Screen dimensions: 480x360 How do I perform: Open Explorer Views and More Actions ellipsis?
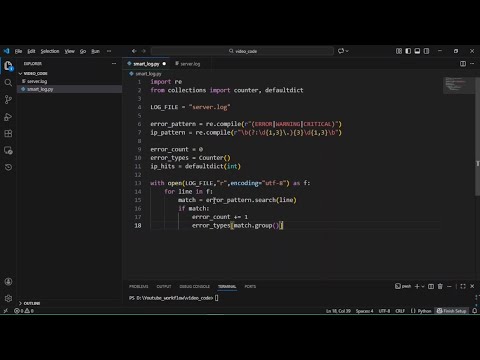click(x=114, y=63)
